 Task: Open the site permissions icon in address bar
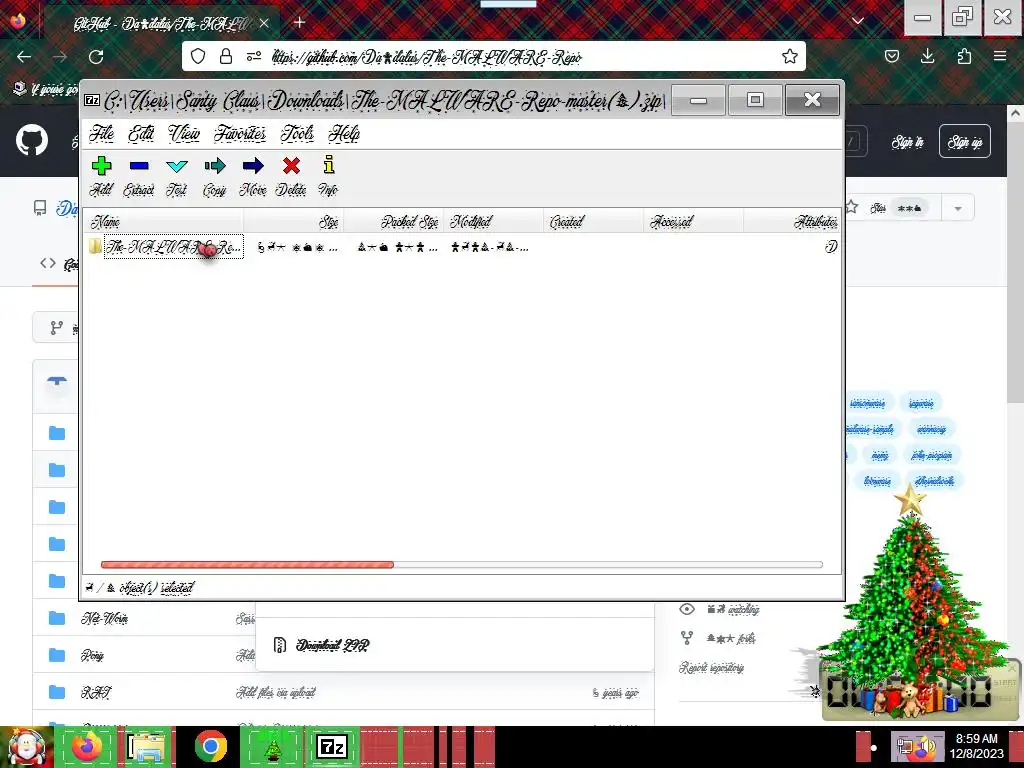(x=254, y=57)
